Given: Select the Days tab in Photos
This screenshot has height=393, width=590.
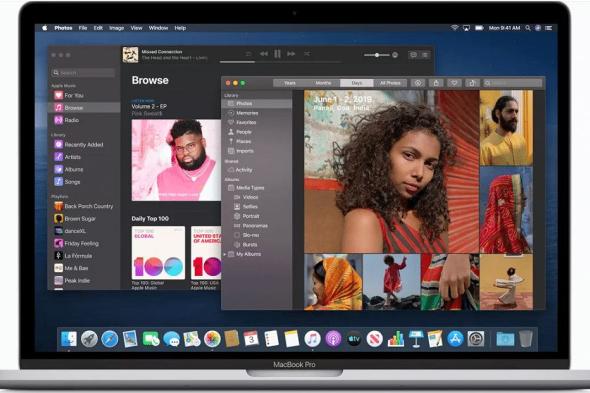Looking at the screenshot, I should (357, 83).
